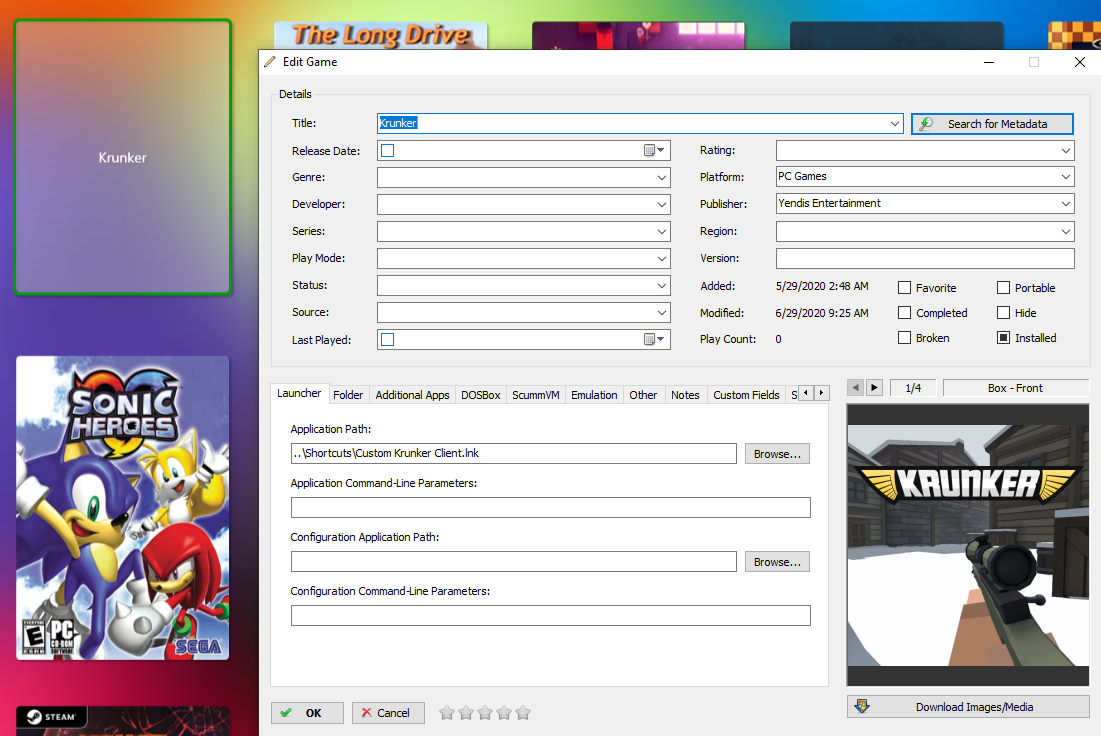Select the DOSBox tab

point(481,395)
